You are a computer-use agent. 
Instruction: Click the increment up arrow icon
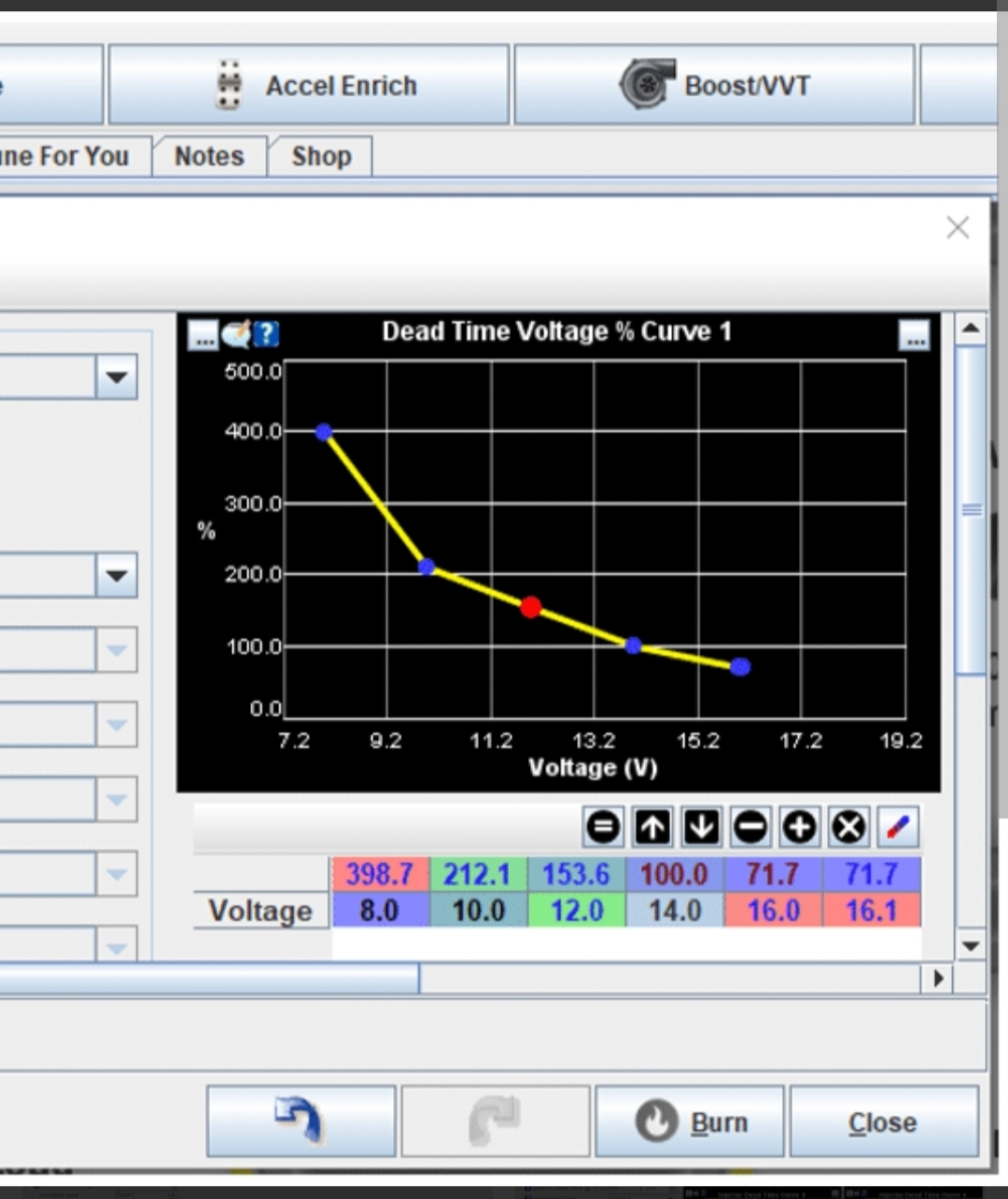[x=652, y=827]
